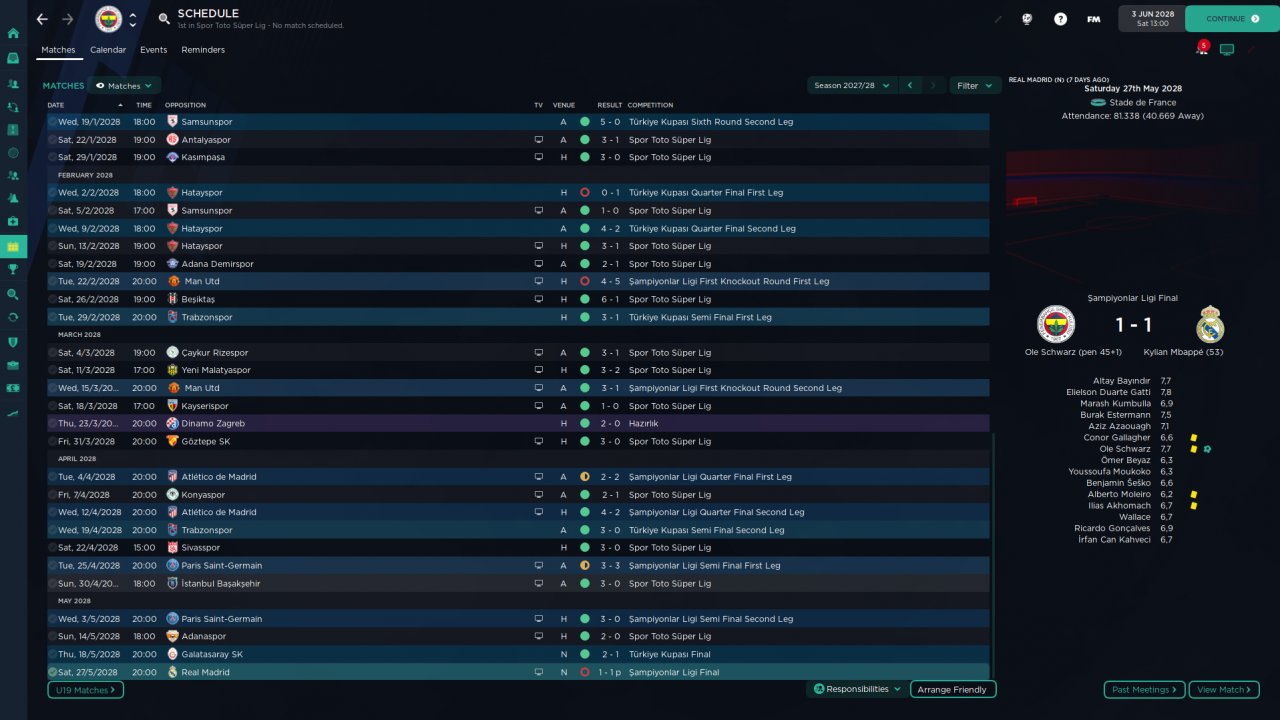Click the Arrange Friendly button
The height and width of the screenshot is (720, 1280).
click(x=952, y=689)
